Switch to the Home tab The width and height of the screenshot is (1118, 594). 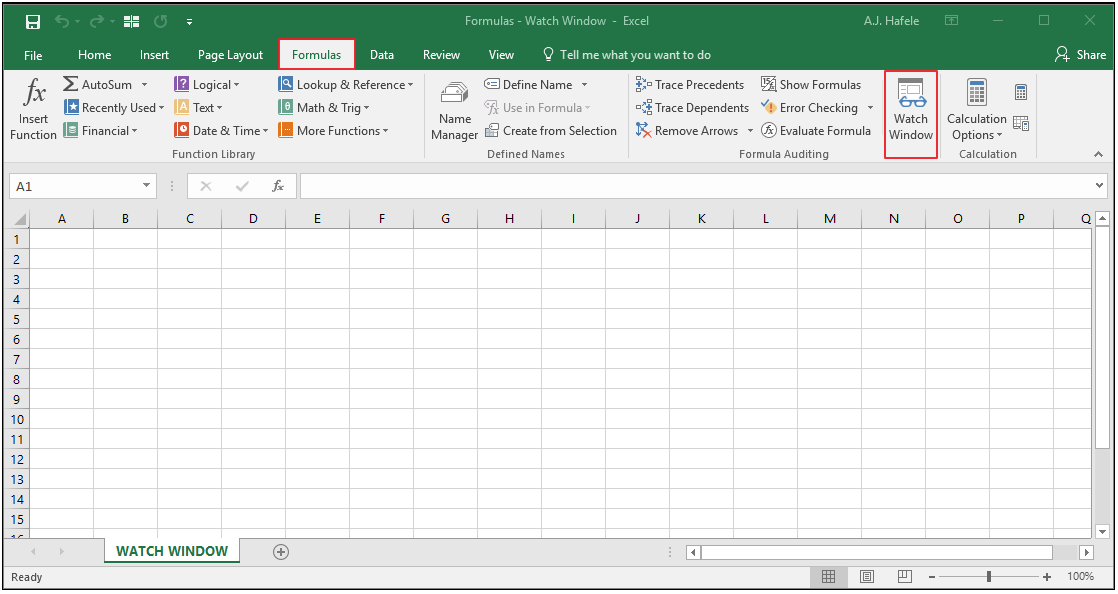point(94,55)
